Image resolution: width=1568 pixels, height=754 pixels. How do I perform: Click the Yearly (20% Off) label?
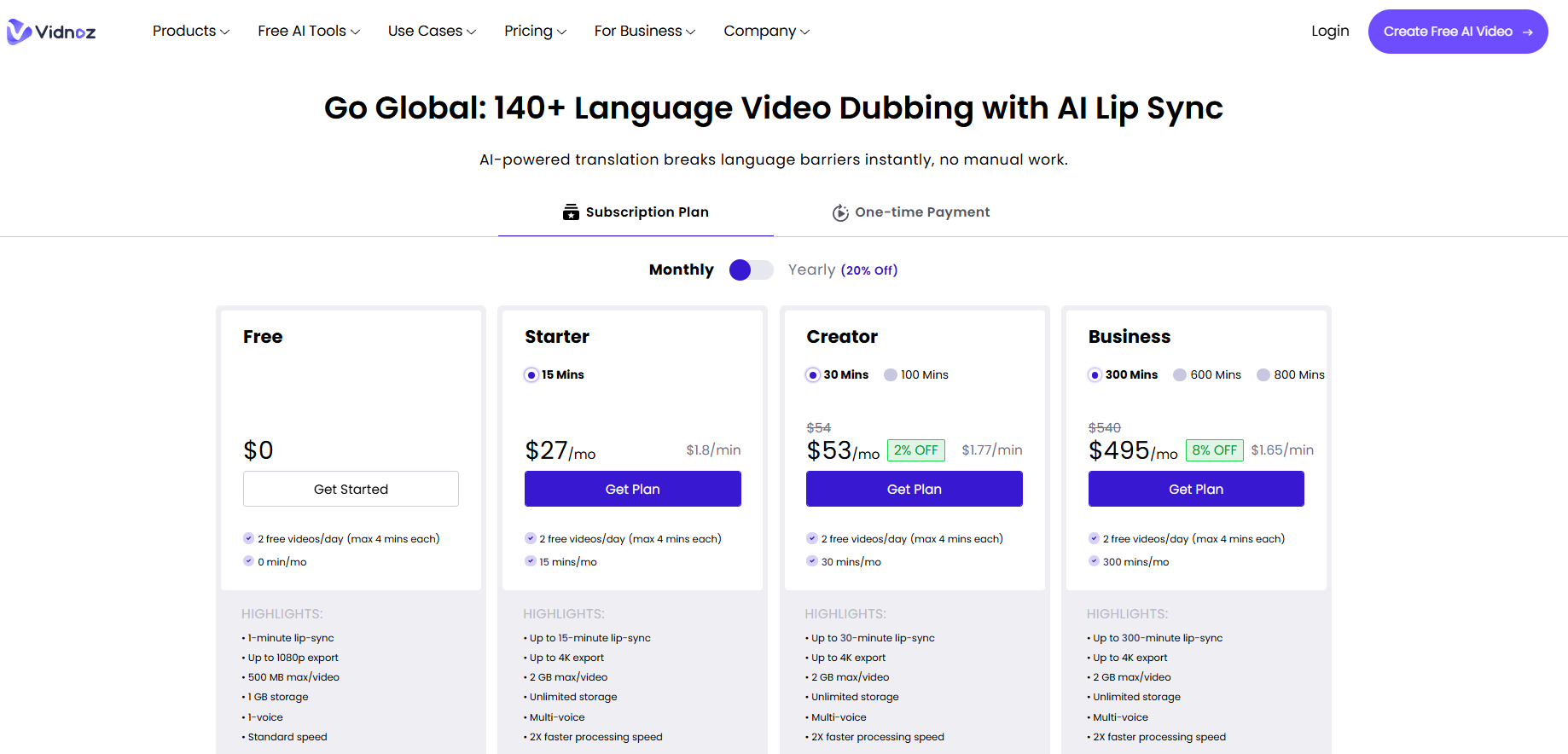click(x=843, y=270)
